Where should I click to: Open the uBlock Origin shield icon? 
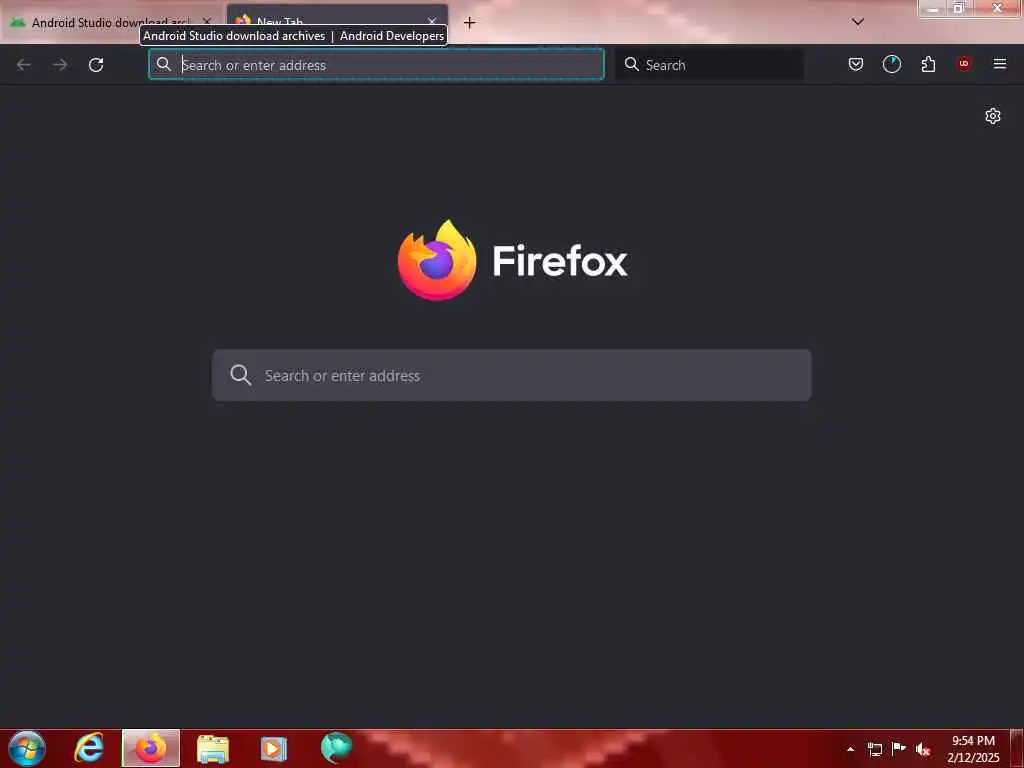(x=964, y=63)
